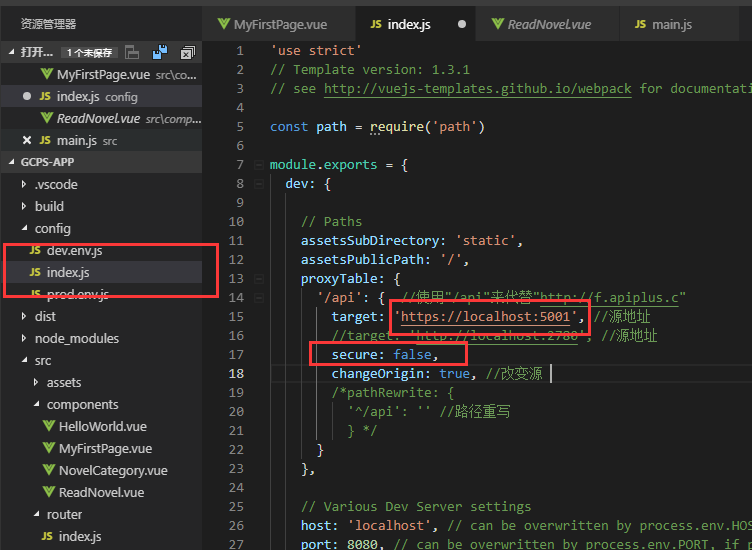752x550 pixels.
Task: Click line number 18 in gutter
Action: (x=236, y=374)
